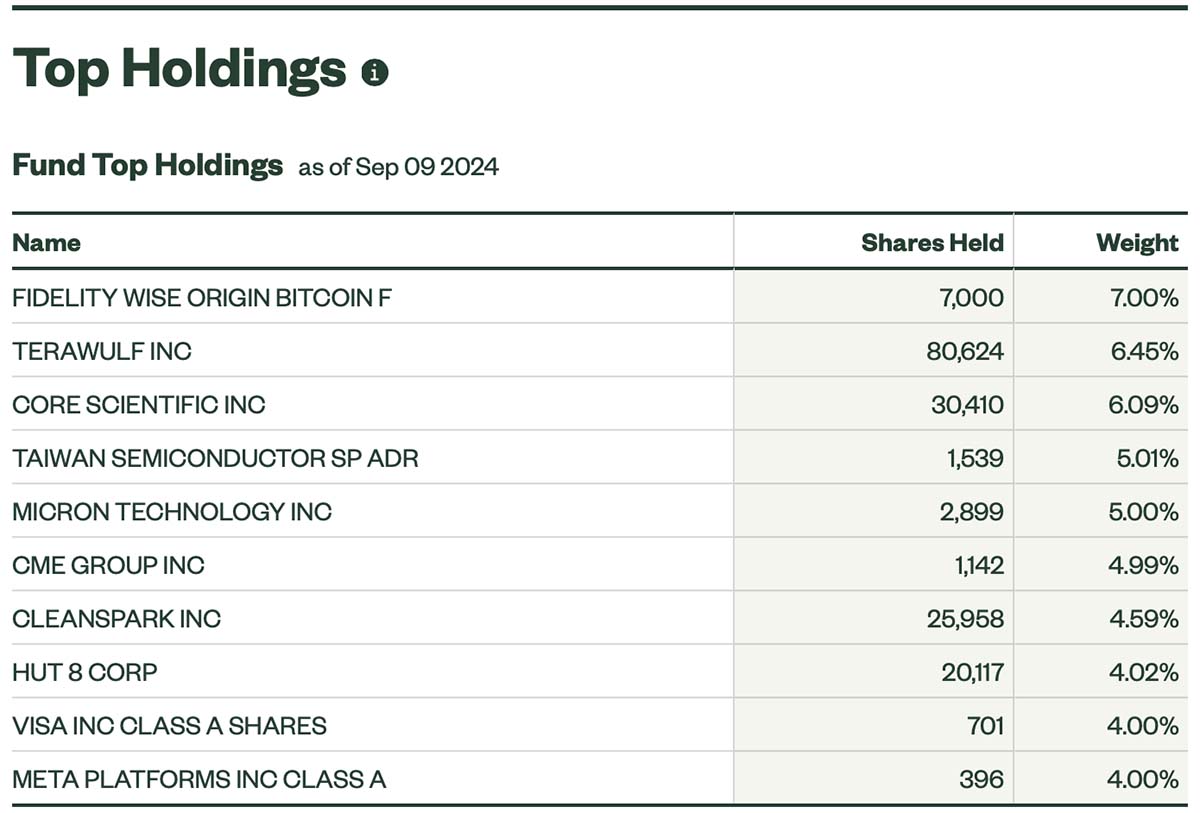Screen dimensions: 1200x813
Task: Click the 80,624 shares held value
Action: pyautogui.click(x=966, y=351)
